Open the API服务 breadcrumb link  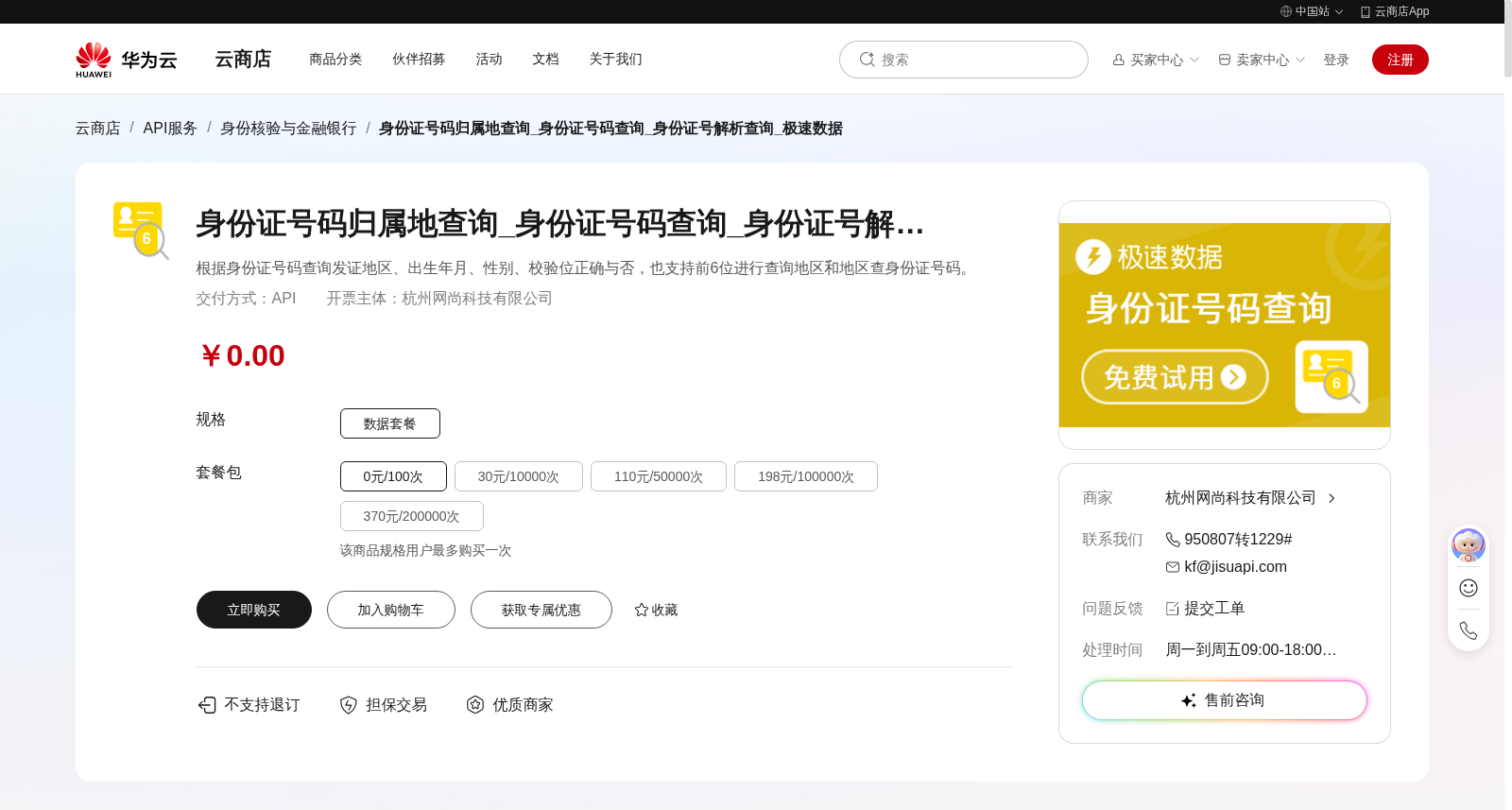170,129
